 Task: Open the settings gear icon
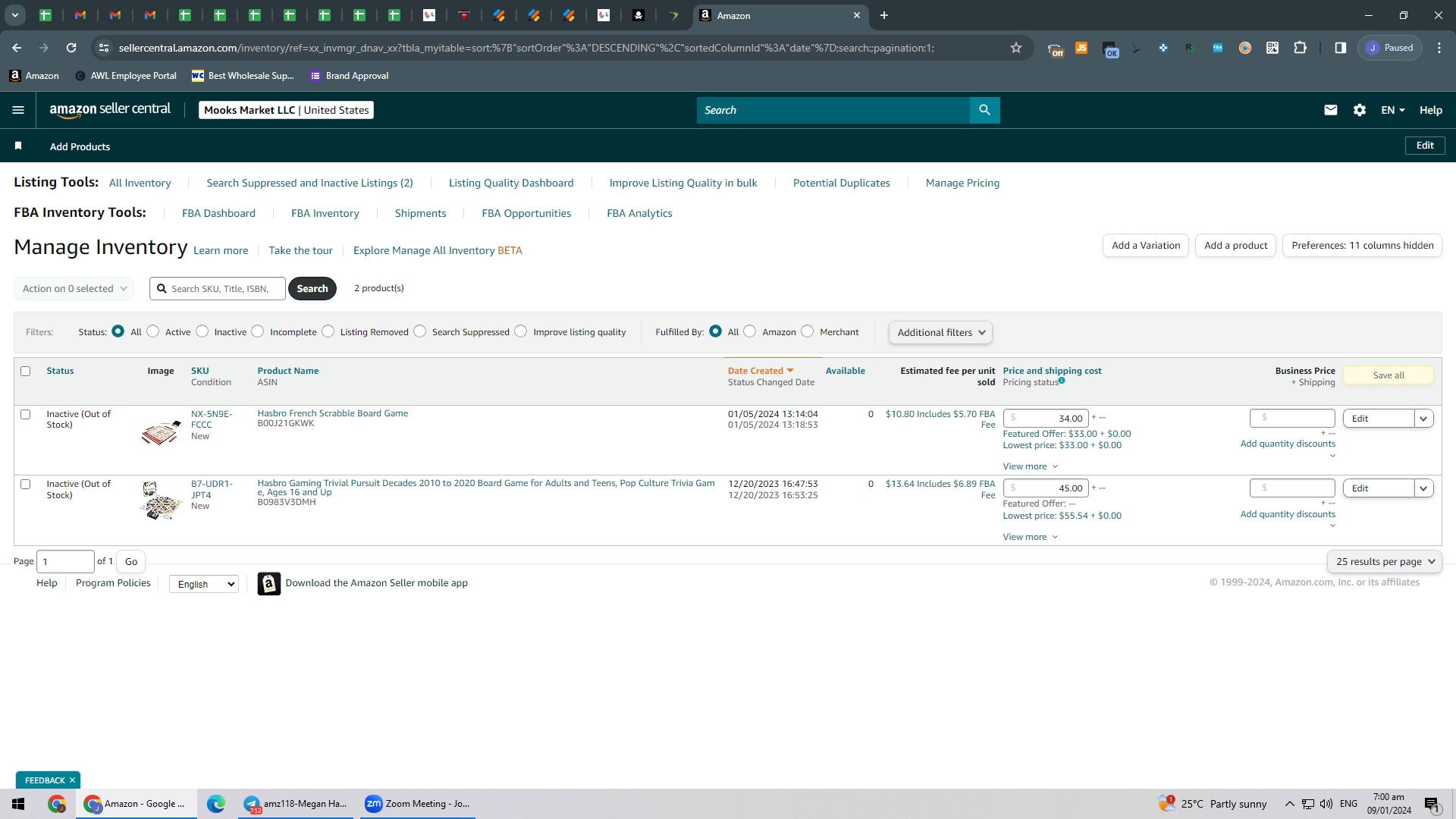[1360, 110]
